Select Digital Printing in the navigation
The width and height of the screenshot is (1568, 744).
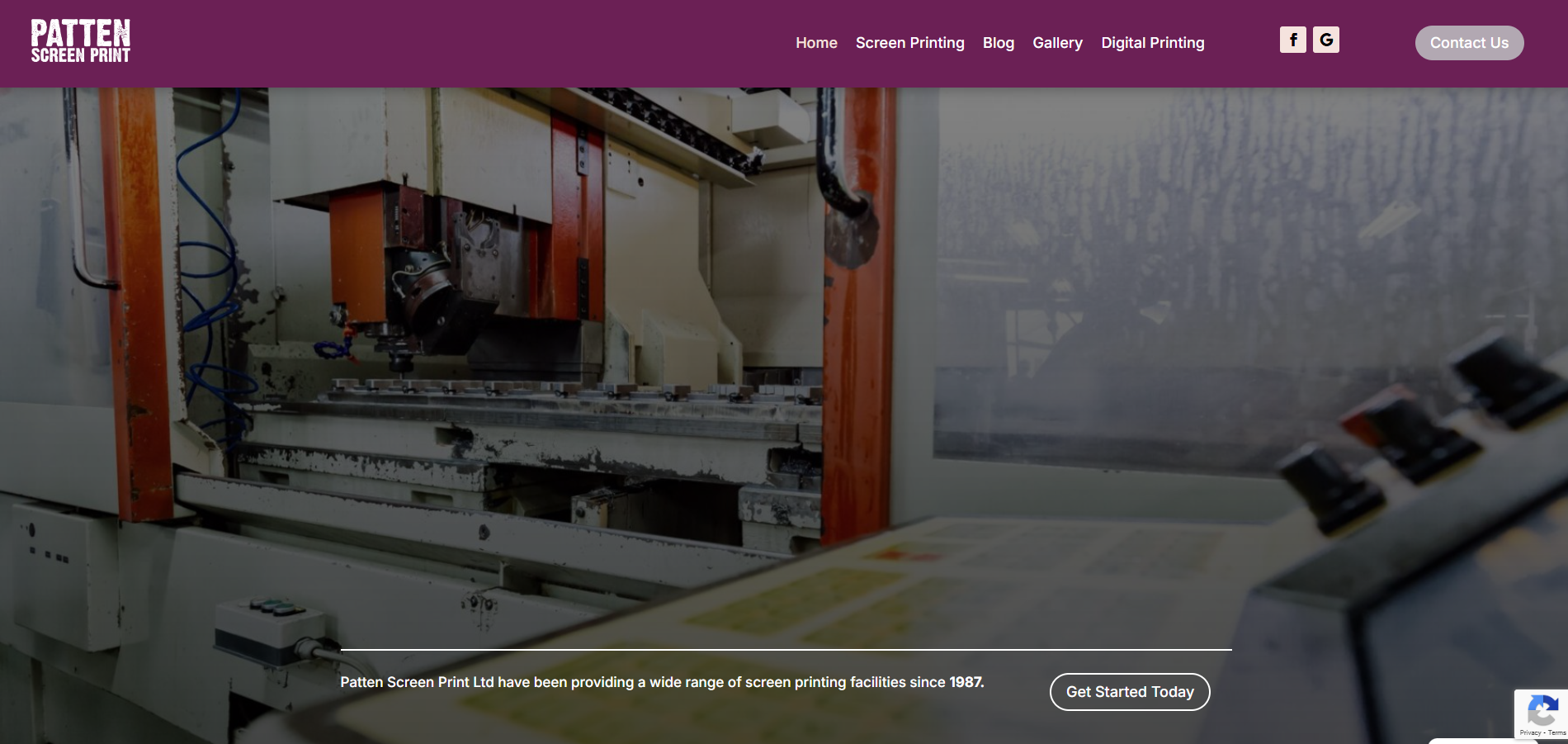tap(1152, 43)
